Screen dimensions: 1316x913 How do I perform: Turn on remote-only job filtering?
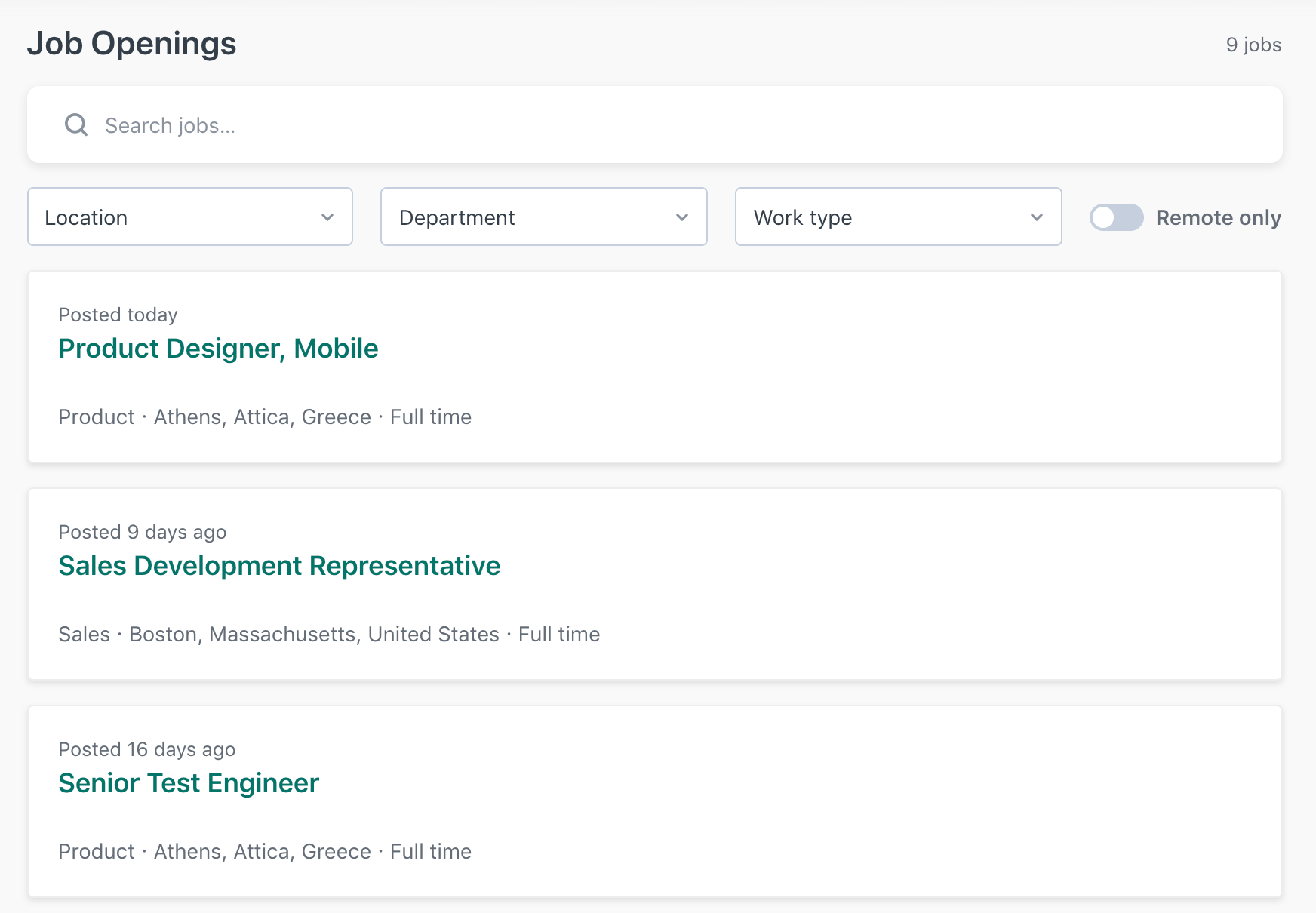[1116, 218]
